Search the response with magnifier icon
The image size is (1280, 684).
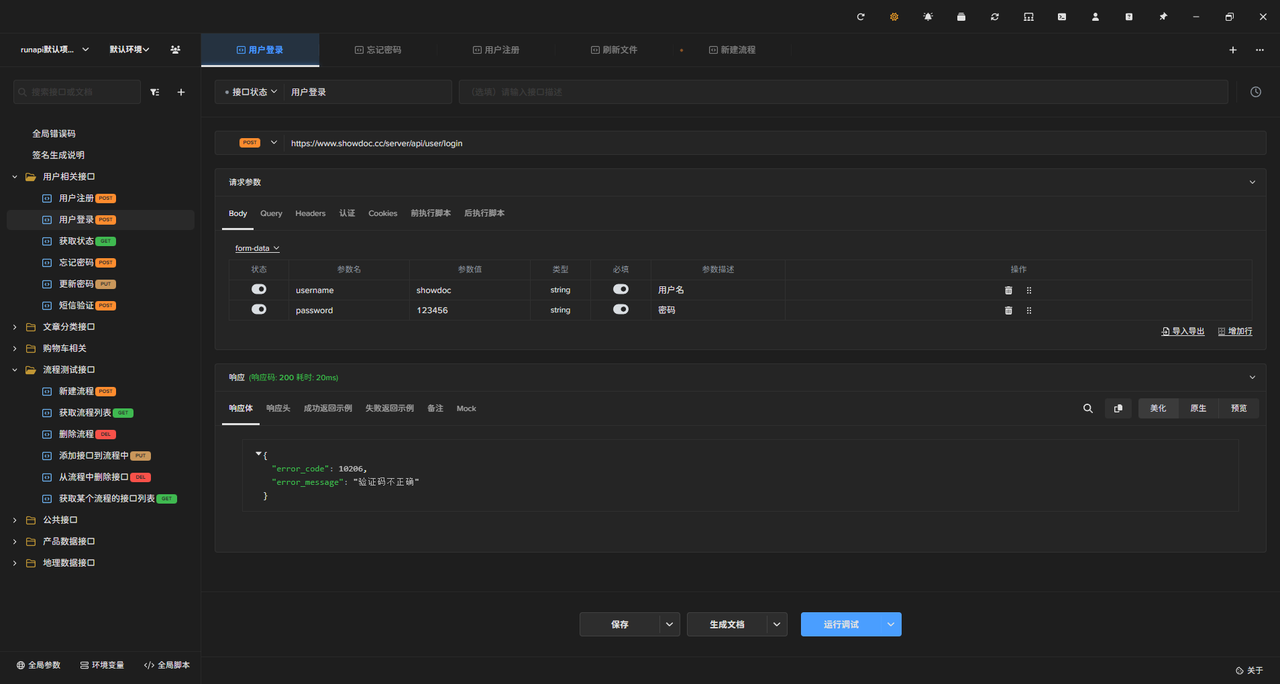pyautogui.click(x=1088, y=408)
